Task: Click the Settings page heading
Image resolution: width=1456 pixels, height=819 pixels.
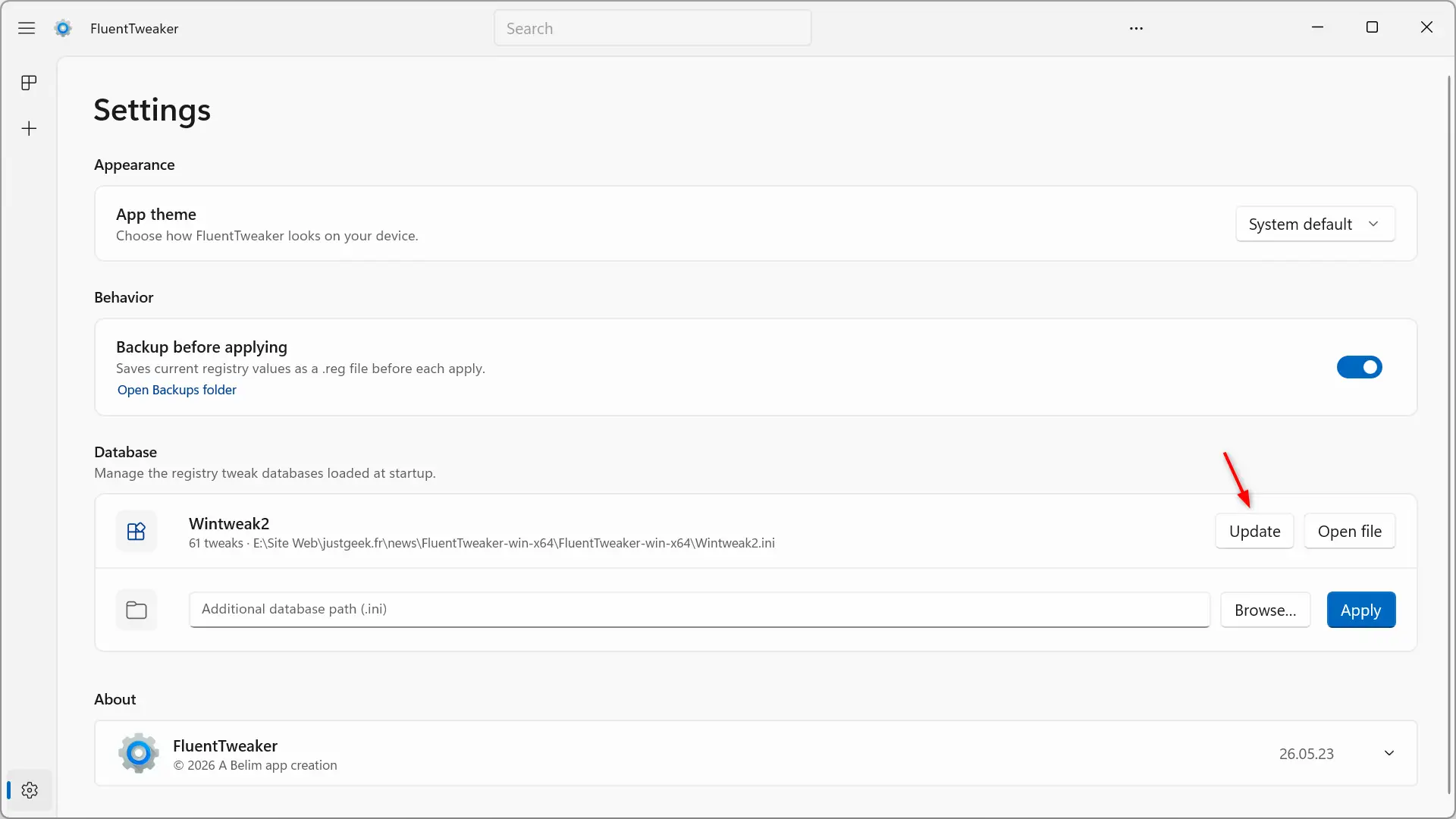Action: 152,110
